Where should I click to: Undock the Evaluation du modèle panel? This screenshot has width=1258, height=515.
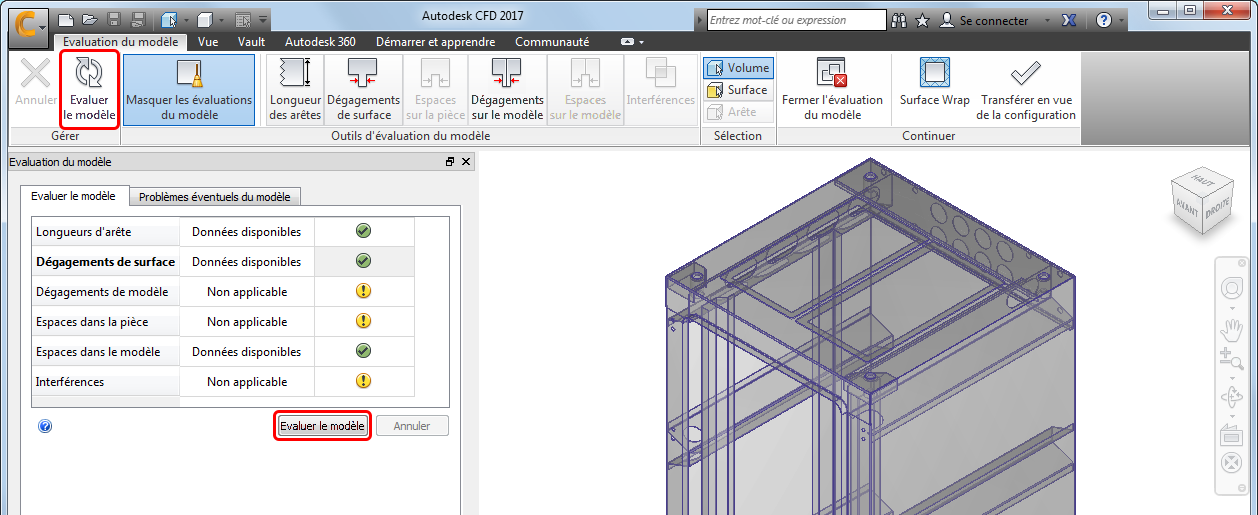(x=450, y=161)
